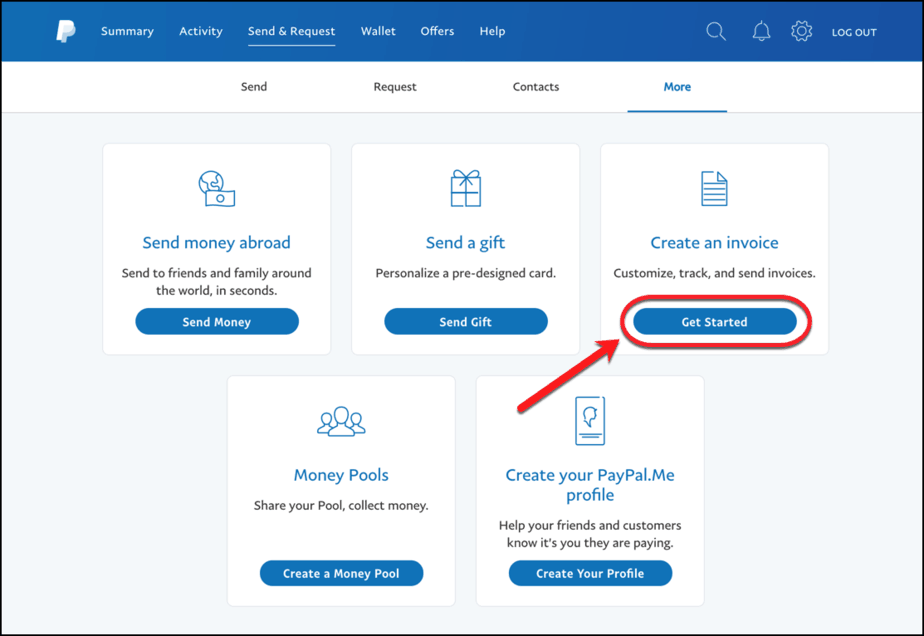Select the Money Pools people icon

[341, 420]
